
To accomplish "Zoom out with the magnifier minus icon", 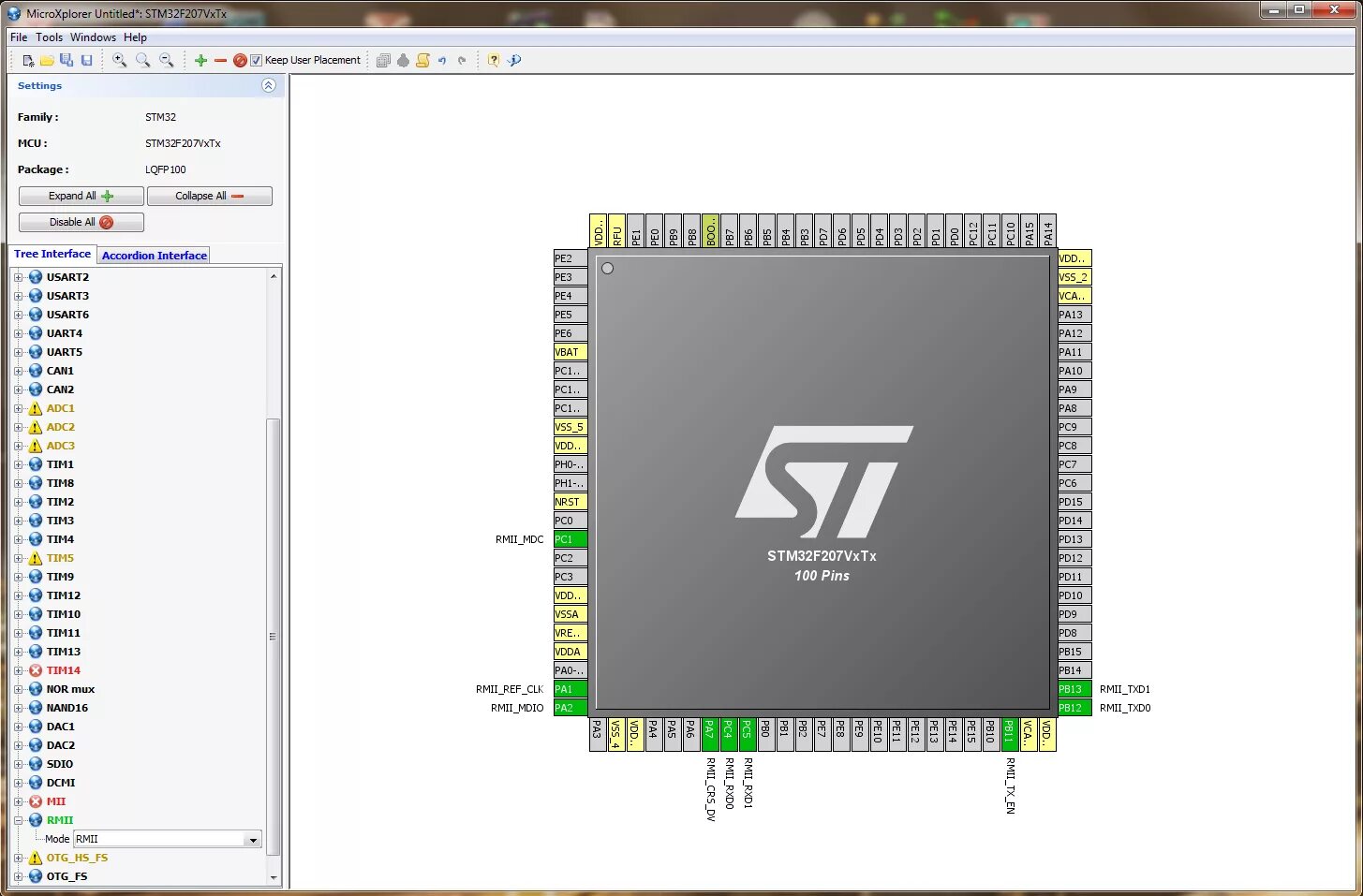I will coord(167,60).
